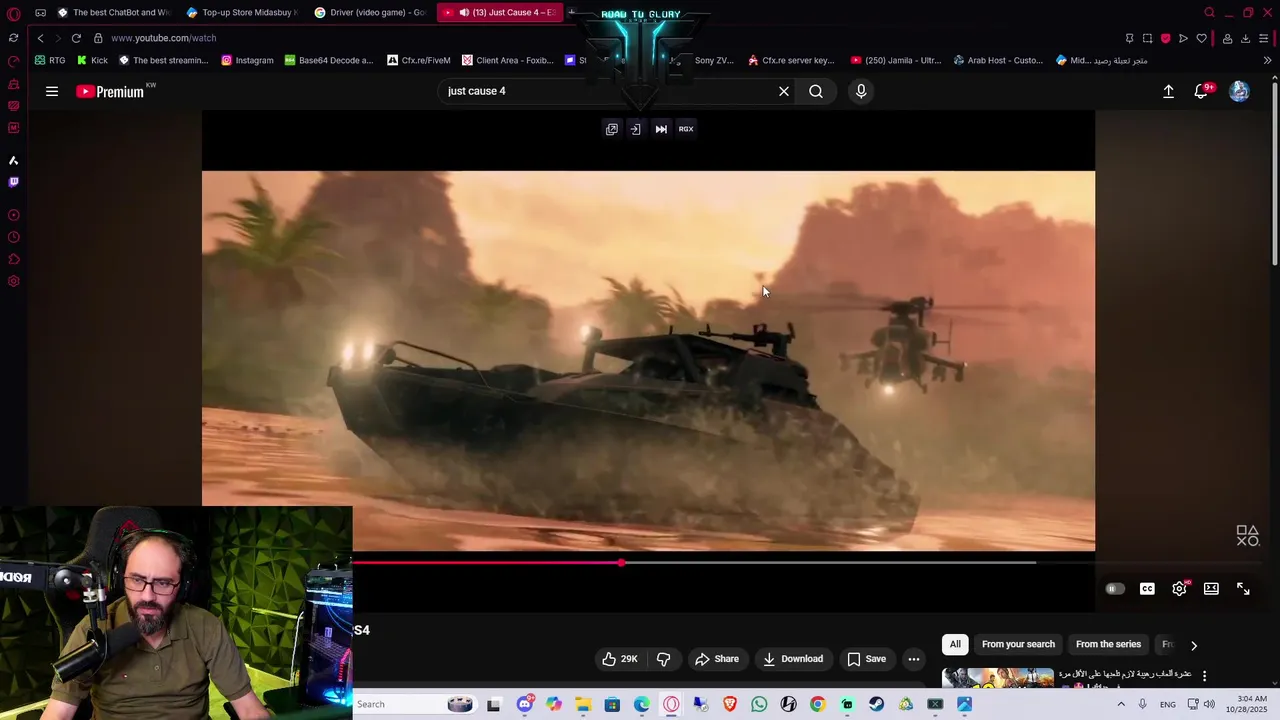Open options for the first recommended video
Screen dimensions: 1280x720
pyautogui.click(x=1204, y=676)
